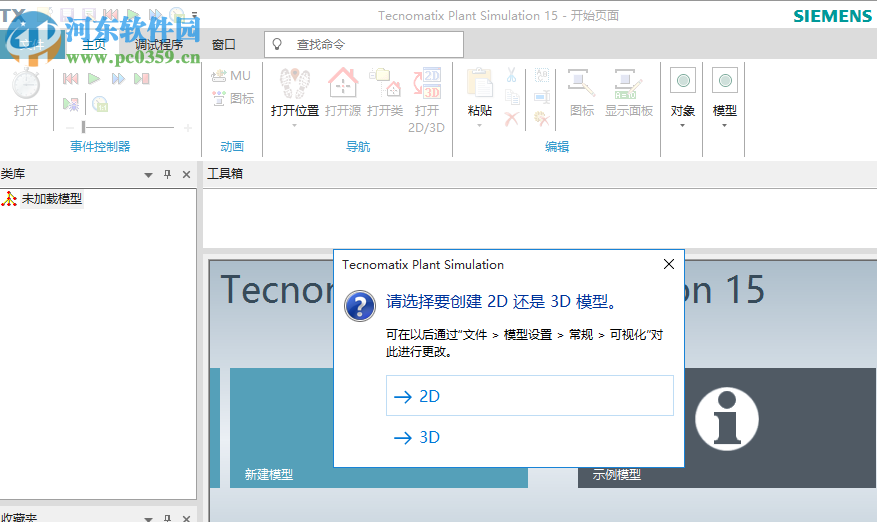
Task: Click the Open 2D/3D switch icon
Action: pyautogui.click(x=427, y=83)
